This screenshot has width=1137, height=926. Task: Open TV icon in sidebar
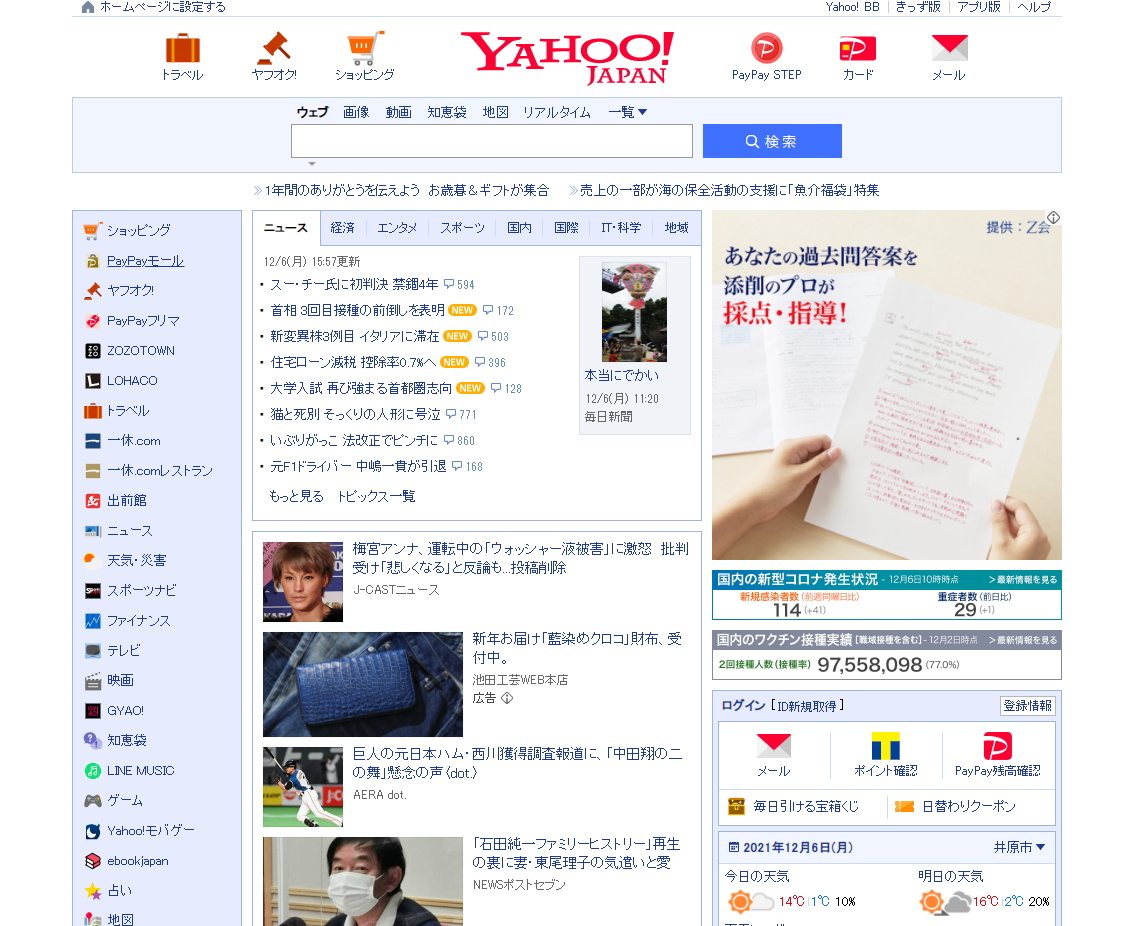(x=93, y=650)
